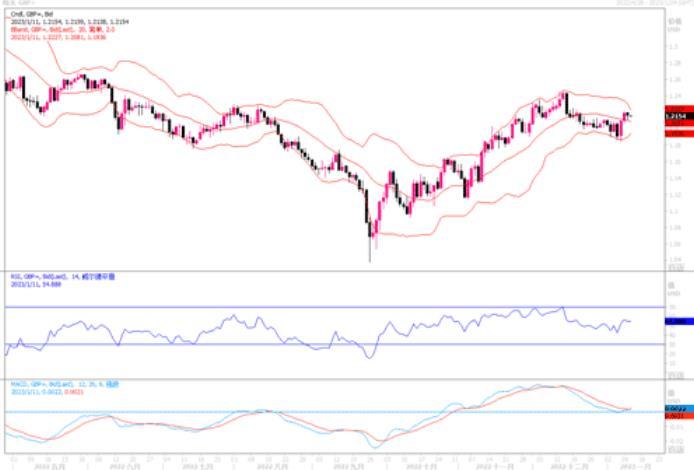The height and width of the screenshot is (470, 694).
Task: Click the chart title text at top-left corner
Action: 17,4
